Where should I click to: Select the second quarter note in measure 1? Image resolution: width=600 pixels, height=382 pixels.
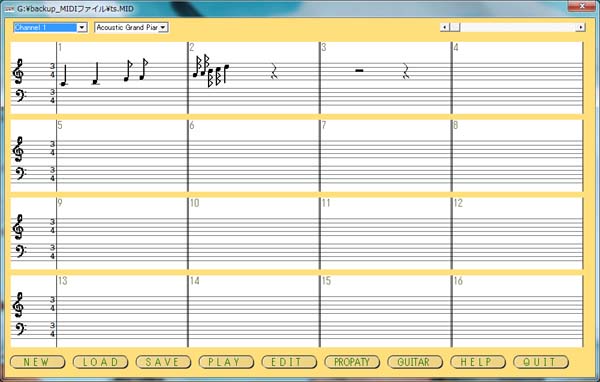tap(96, 73)
